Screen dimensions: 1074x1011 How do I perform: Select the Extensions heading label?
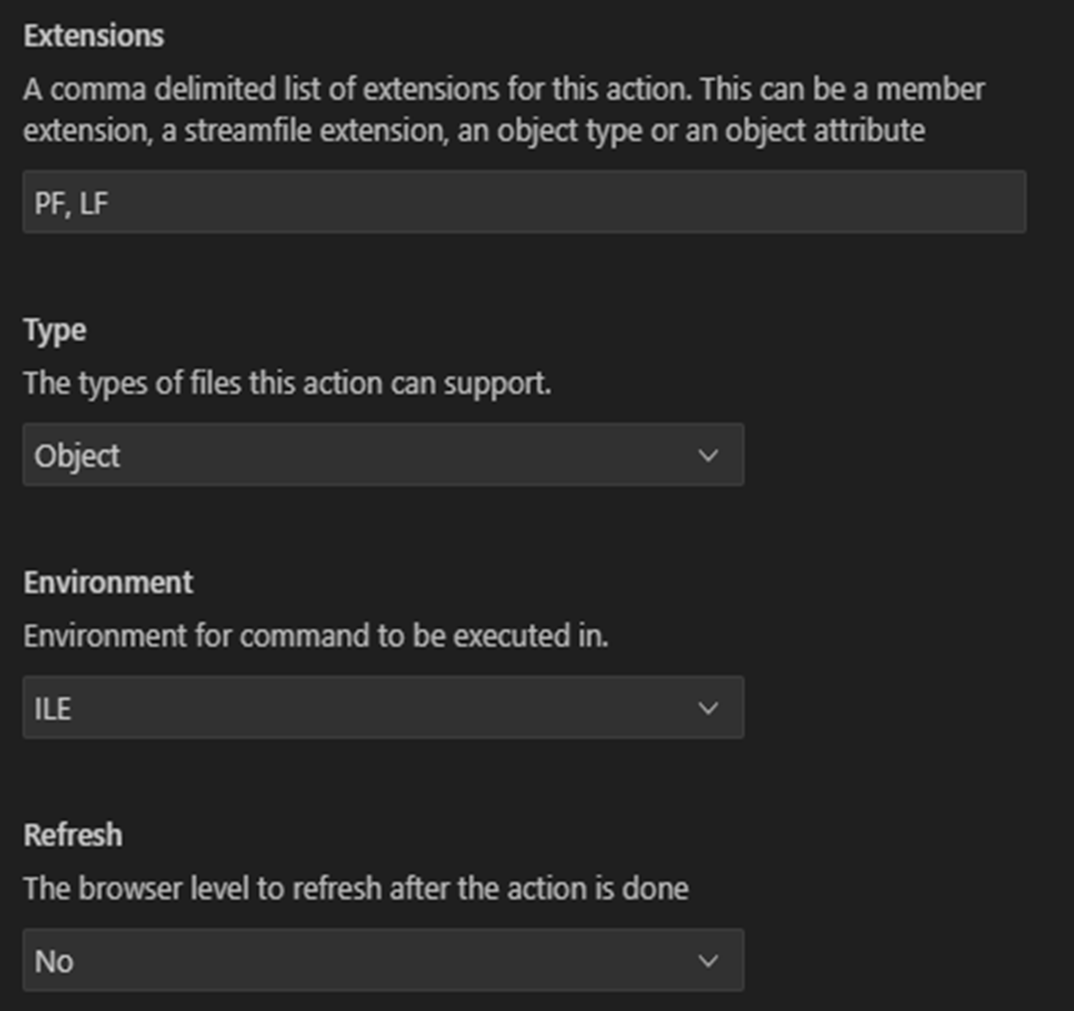coord(93,36)
